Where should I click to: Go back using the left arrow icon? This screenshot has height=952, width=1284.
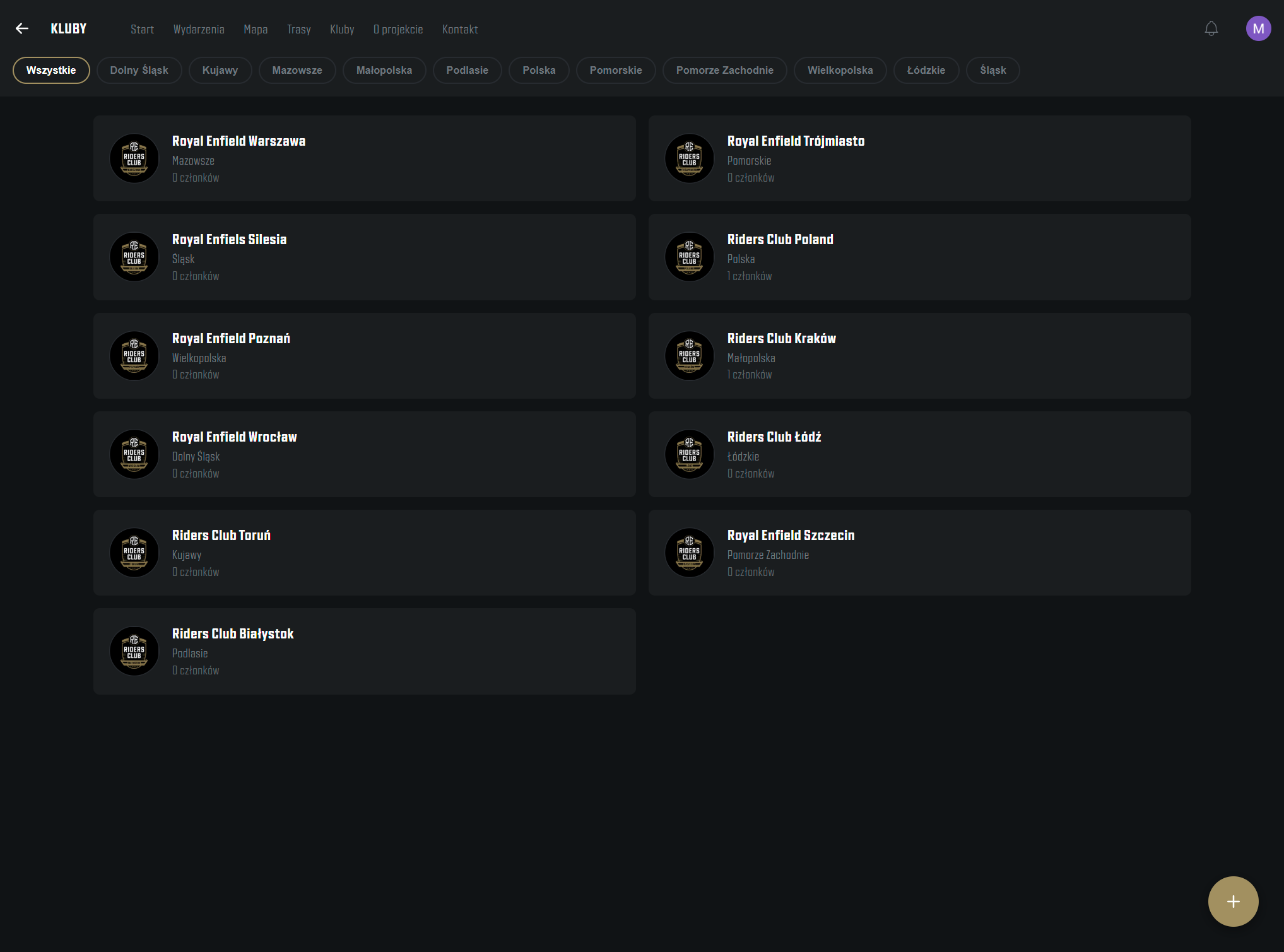[22, 28]
